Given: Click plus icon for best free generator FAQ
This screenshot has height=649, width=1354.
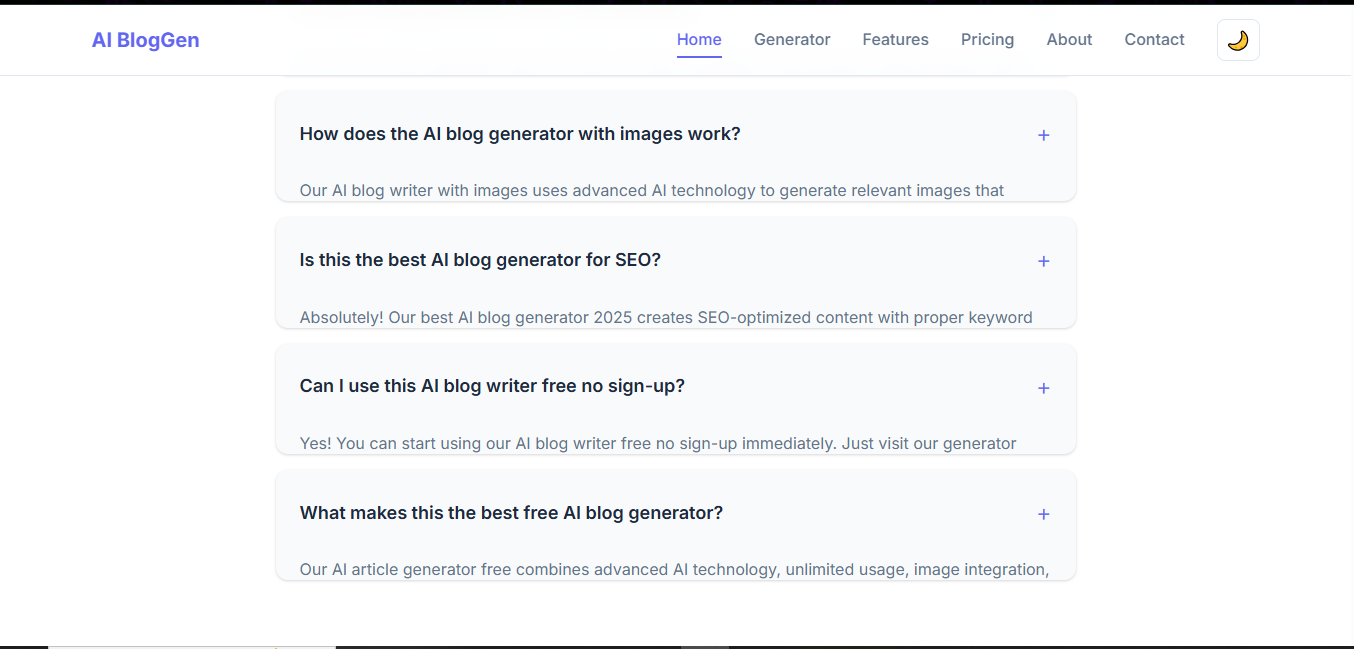Looking at the screenshot, I should click(x=1043, y=514).
